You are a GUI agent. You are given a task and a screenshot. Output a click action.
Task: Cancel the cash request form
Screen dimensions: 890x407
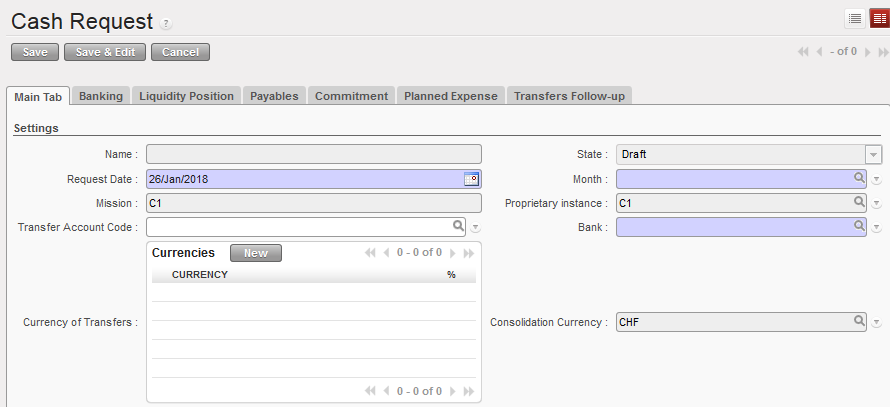pyautogui.click(x=180, y=52)
